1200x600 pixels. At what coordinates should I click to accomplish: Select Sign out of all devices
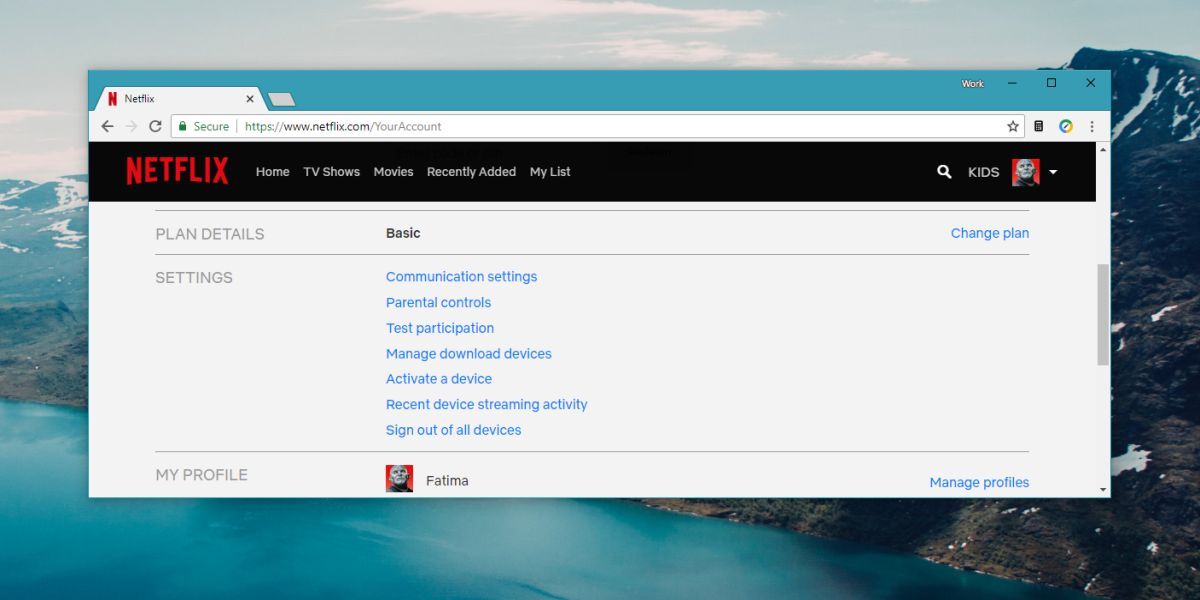(x=453, y=430)
